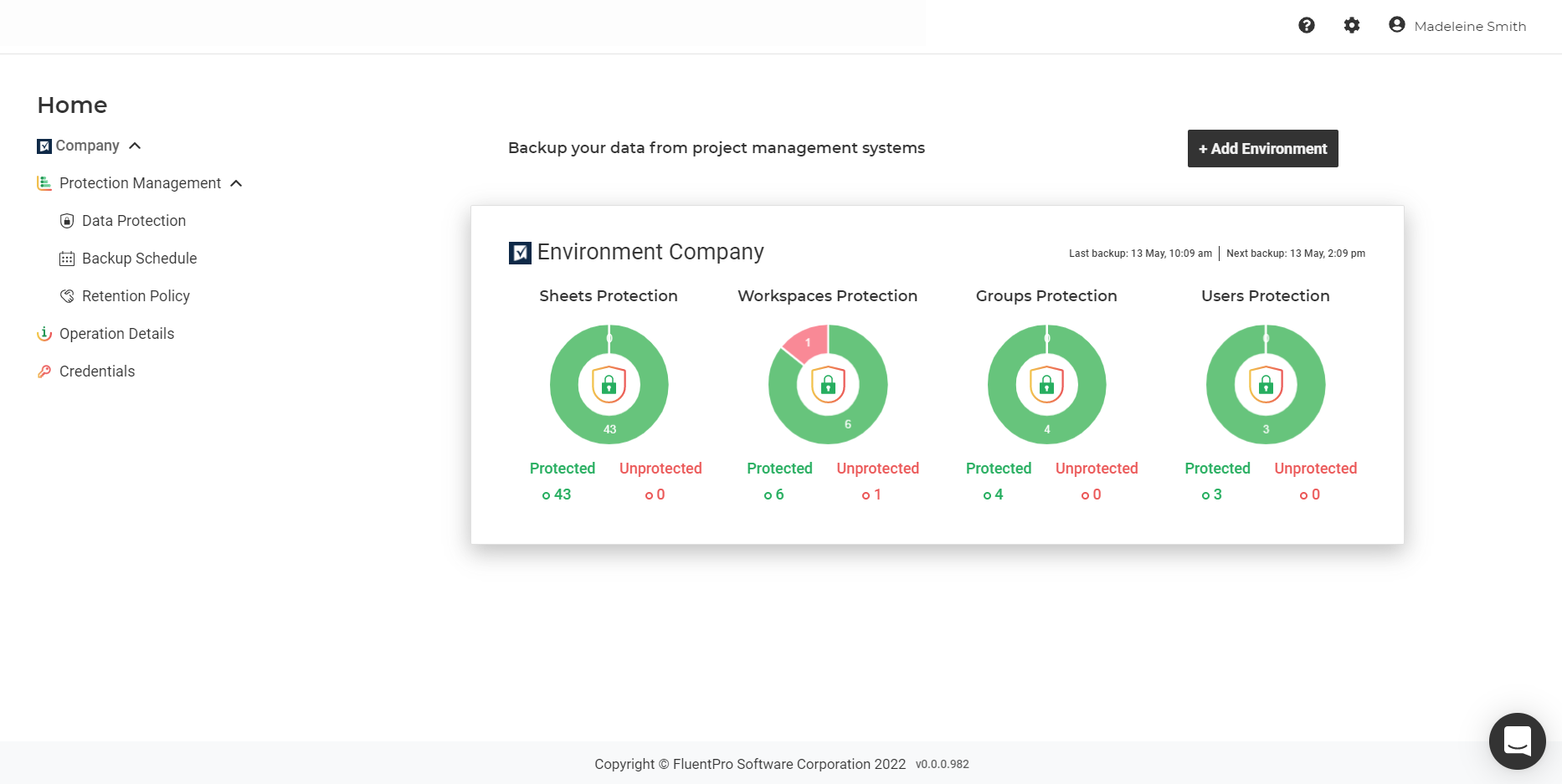Viewport: 1562px width, 784px height.
Task: Open the Environment Company title
Action: point(650,252)
